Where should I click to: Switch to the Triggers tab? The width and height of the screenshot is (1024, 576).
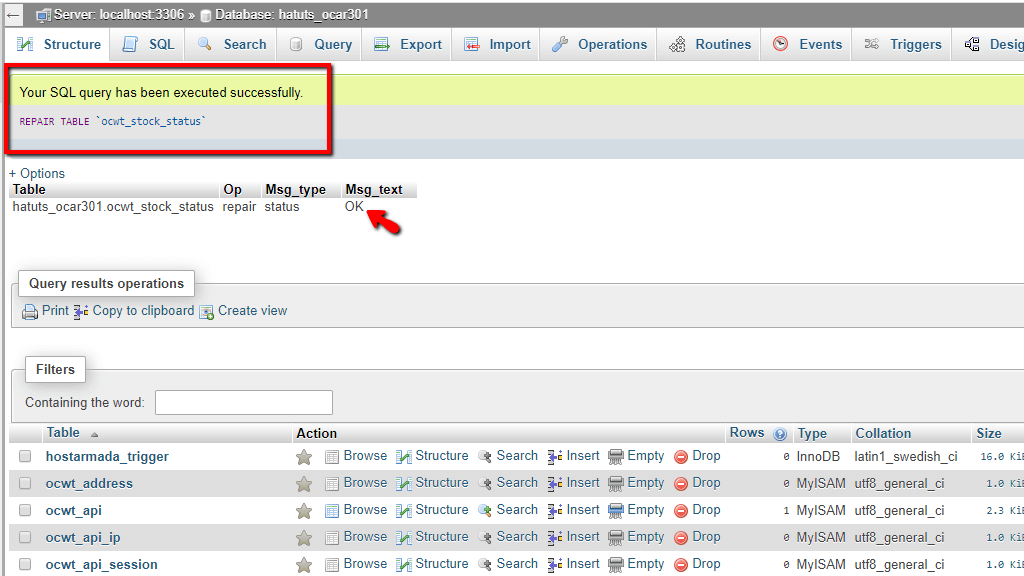pos(903,44)
